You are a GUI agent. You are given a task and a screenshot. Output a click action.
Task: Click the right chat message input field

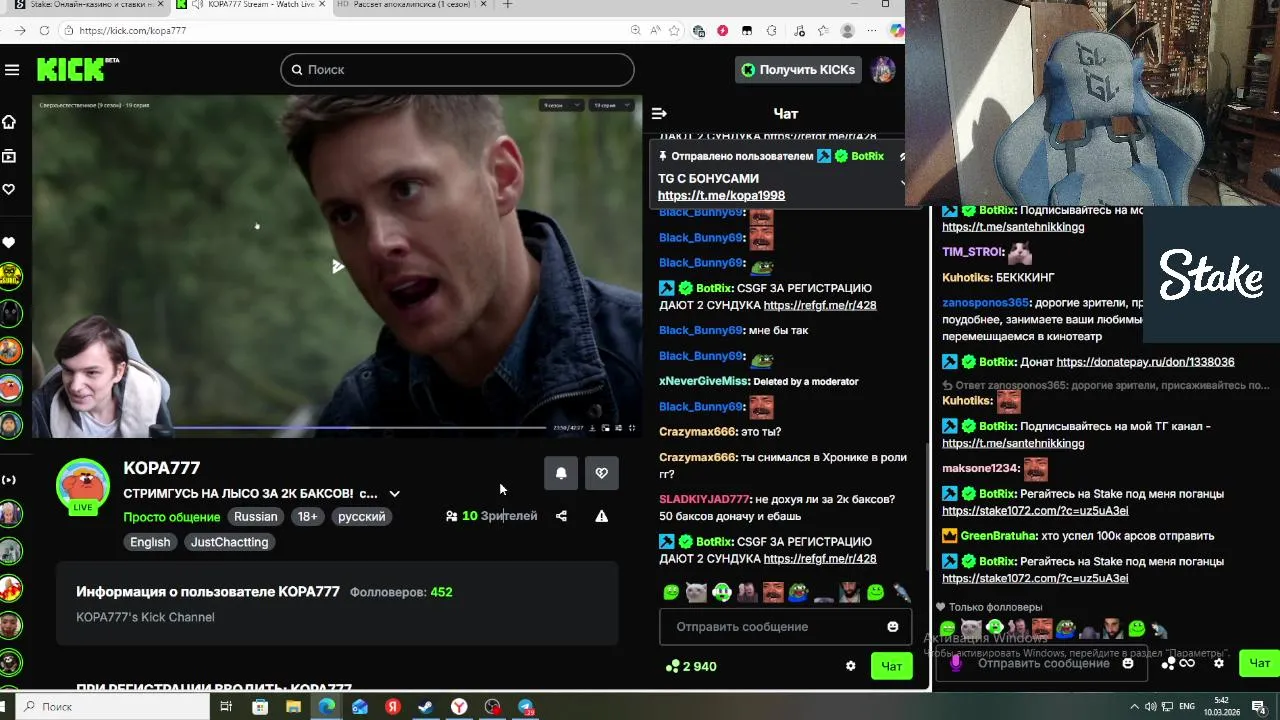[x=1043, y=664]
